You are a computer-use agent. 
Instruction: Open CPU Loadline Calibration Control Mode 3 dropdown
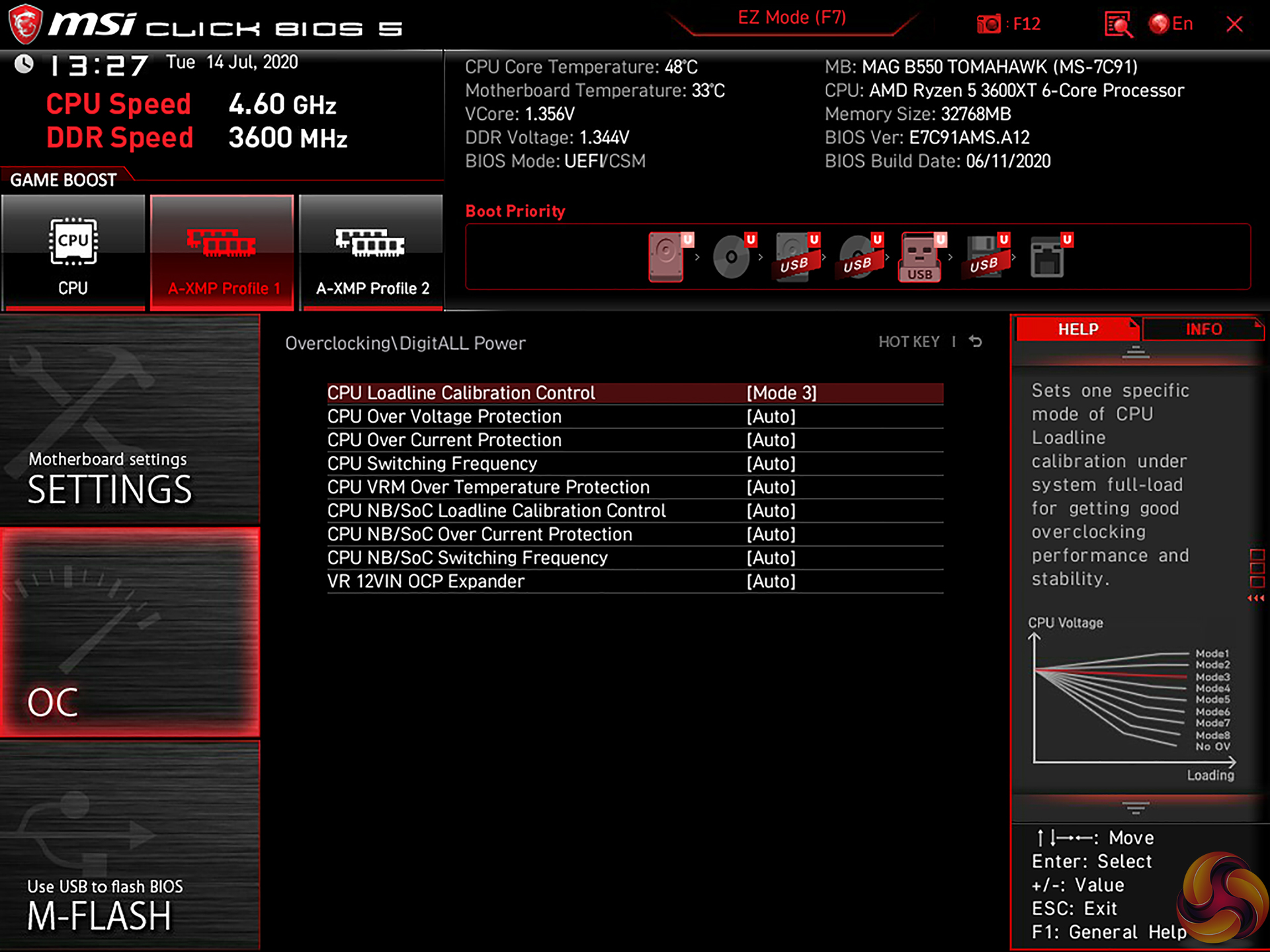pyautogui.click(x=781, y=393)
